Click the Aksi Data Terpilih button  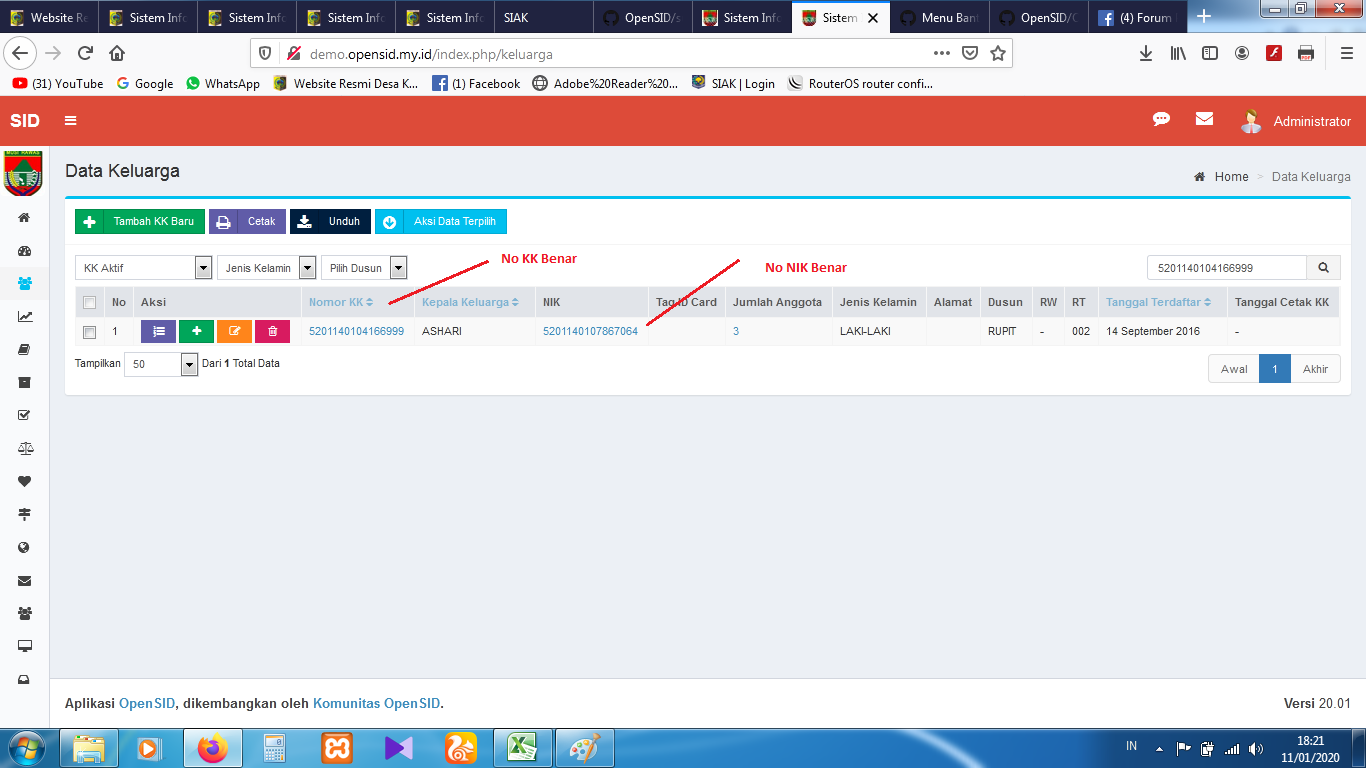click(441, 221)
